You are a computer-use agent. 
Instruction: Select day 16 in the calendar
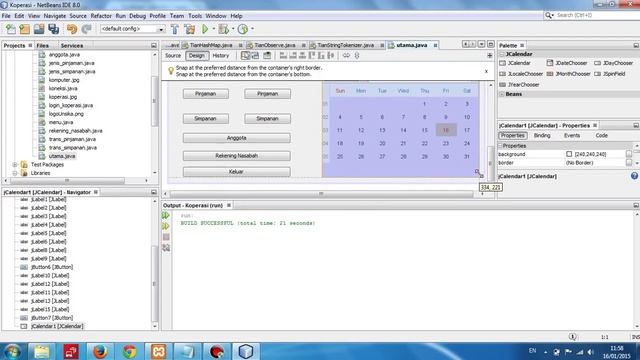click(446, 130)
